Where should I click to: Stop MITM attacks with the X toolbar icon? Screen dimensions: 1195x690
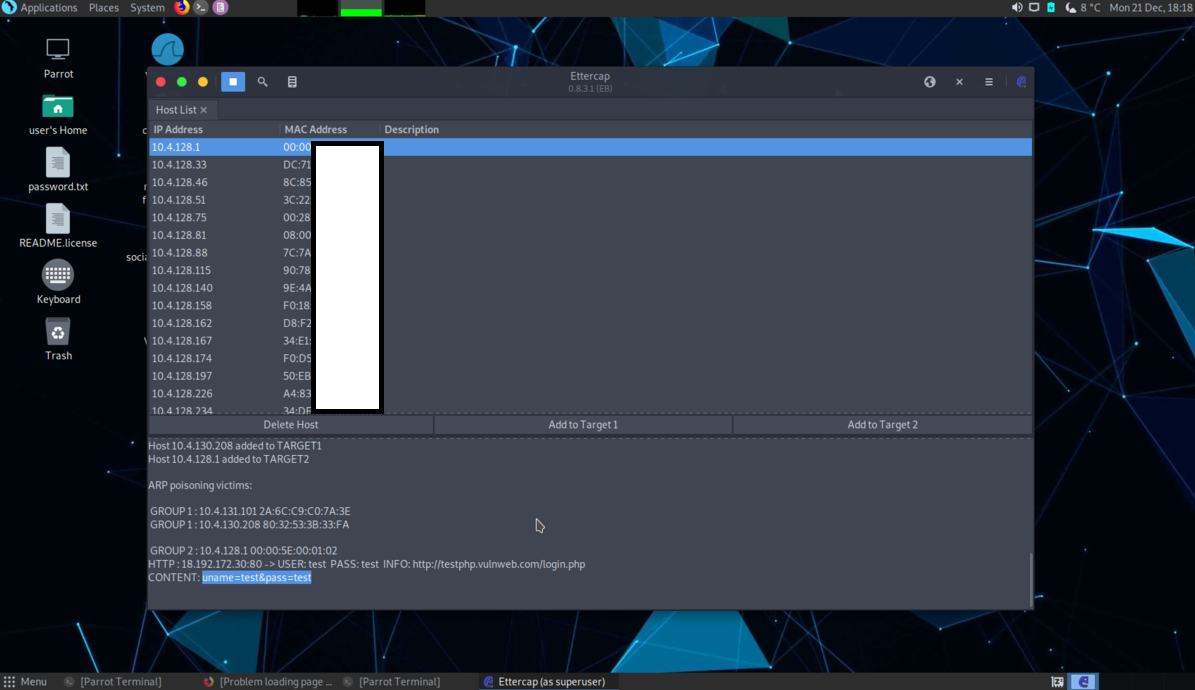(x=960, y=82)
